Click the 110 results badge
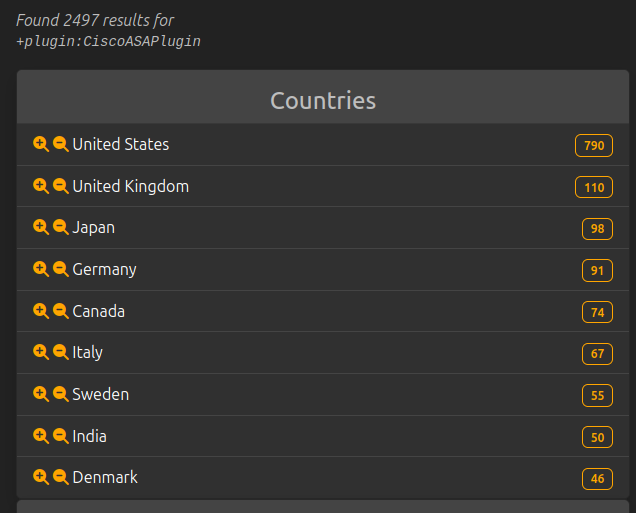Viewport: 636px width, 513px height. pyautogui.click(x=594, y=187)
